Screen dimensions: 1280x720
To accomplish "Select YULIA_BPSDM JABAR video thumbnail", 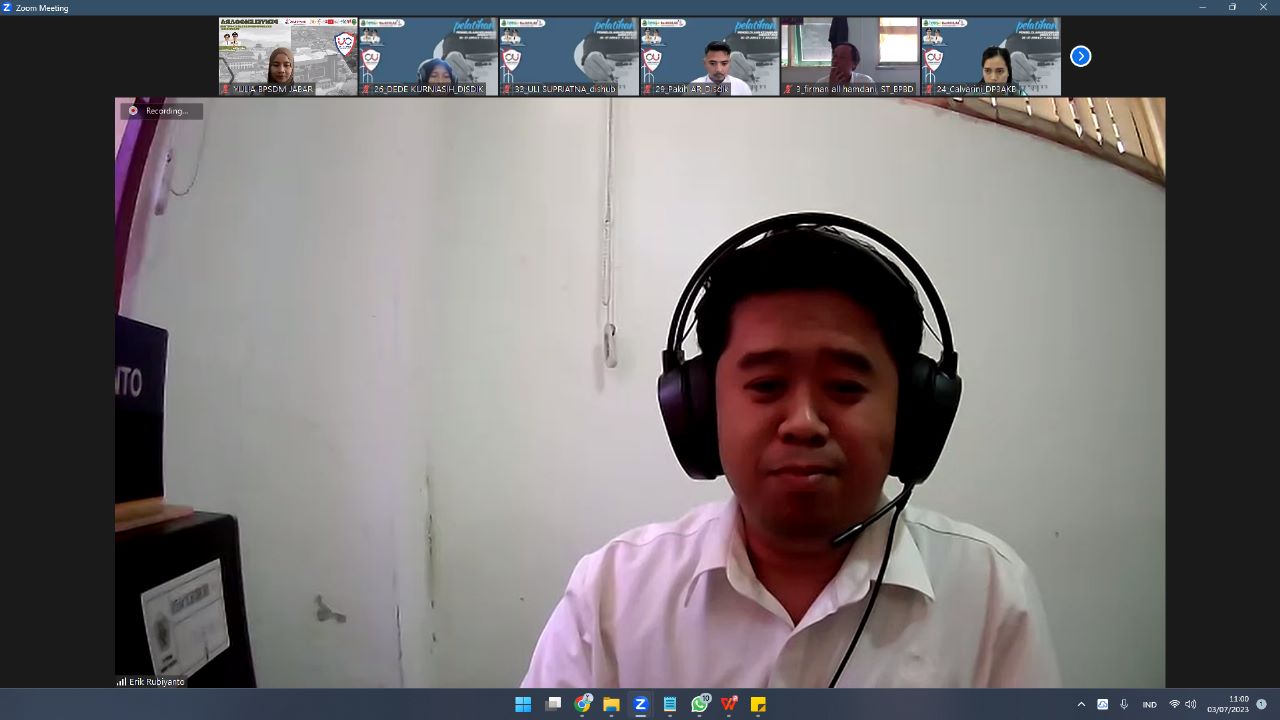I will [x=288, y=56].
